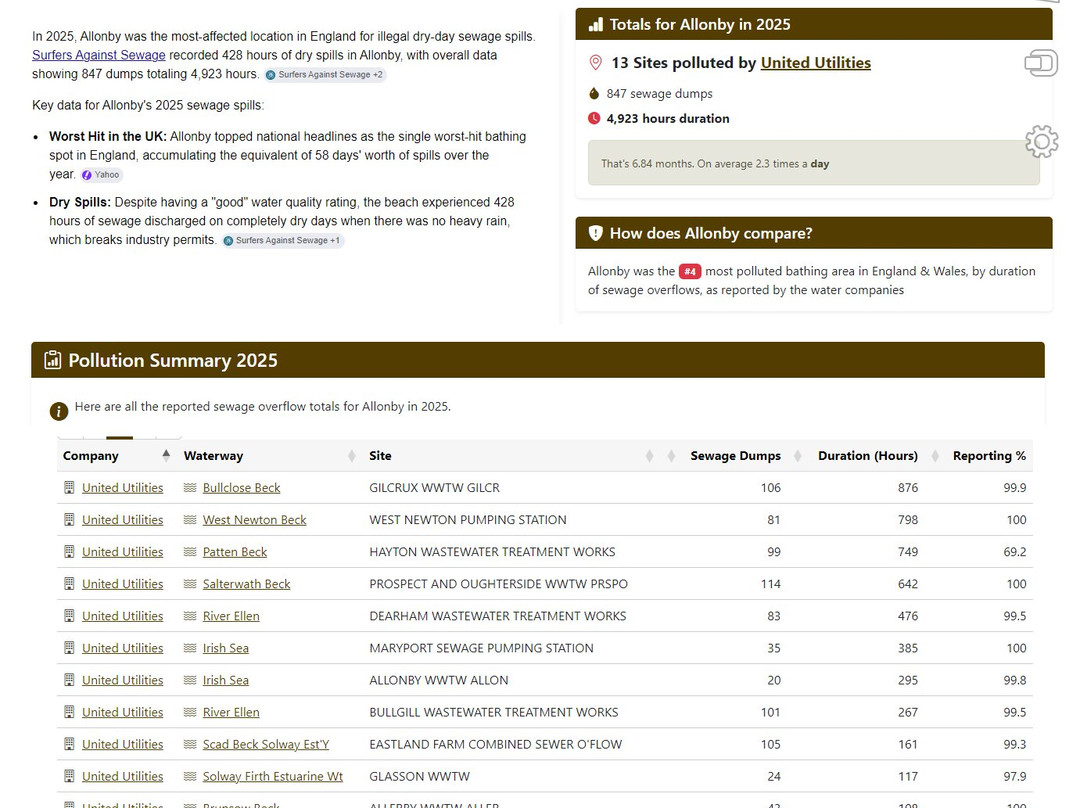Select the active tab above table
The height and width of the screenshot is (808, 1080).
[x=119, y=437]
